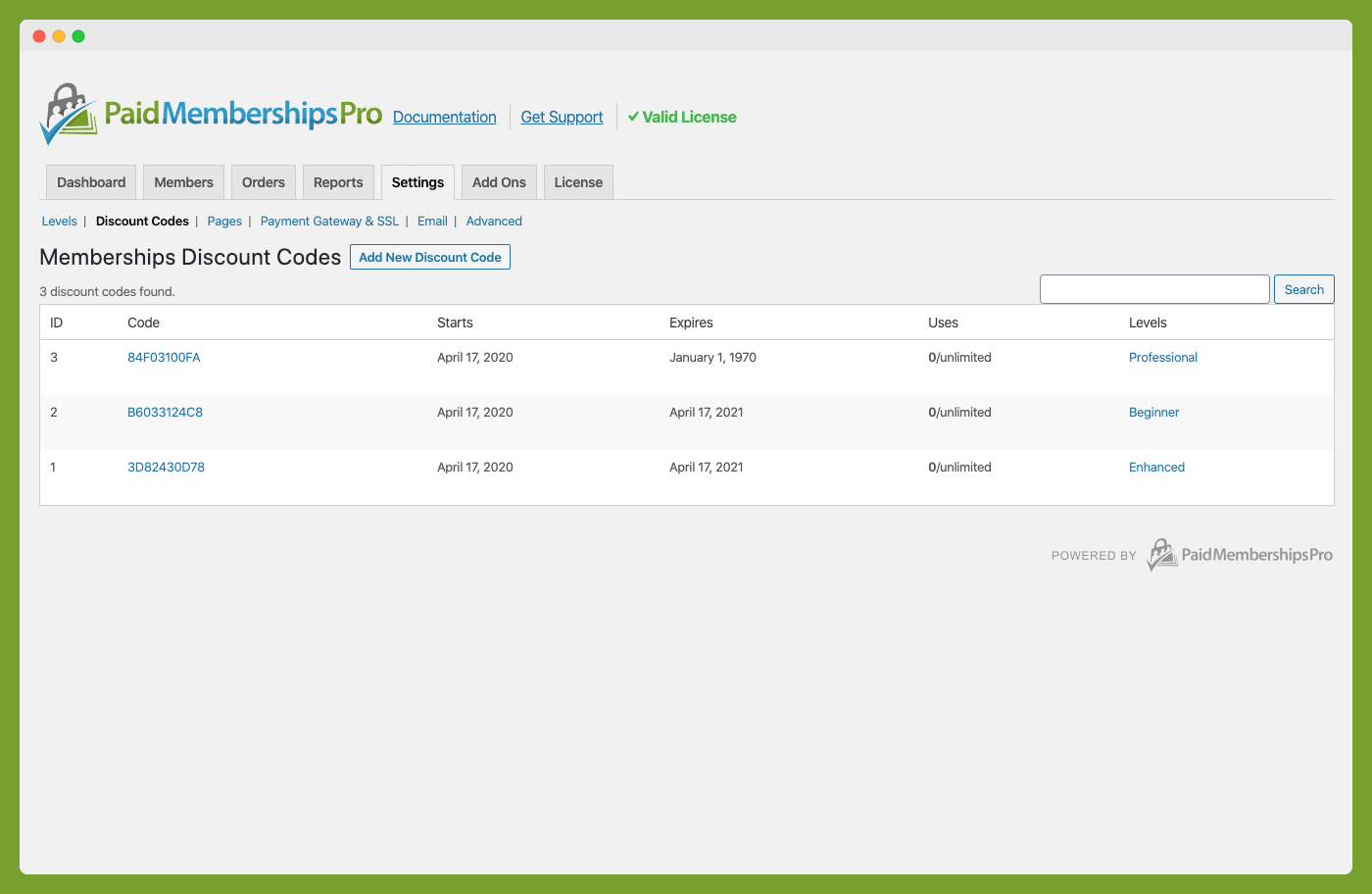The width and height of the screenshot is (1372, 894).
Task: Follow the Get Support link
Action: pyautogui.click(x=562, y=117)
